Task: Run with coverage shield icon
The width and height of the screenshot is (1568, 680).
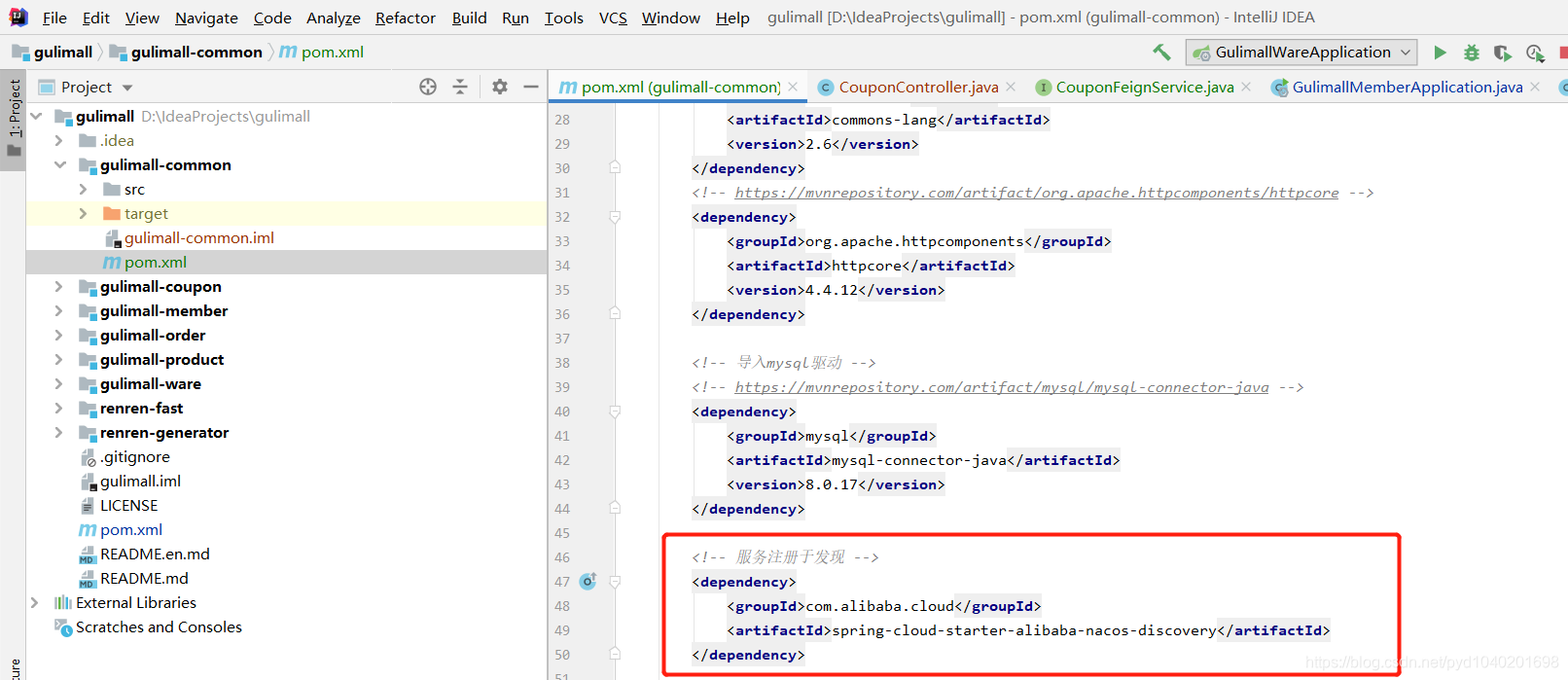Action: tap(1503, 53)
